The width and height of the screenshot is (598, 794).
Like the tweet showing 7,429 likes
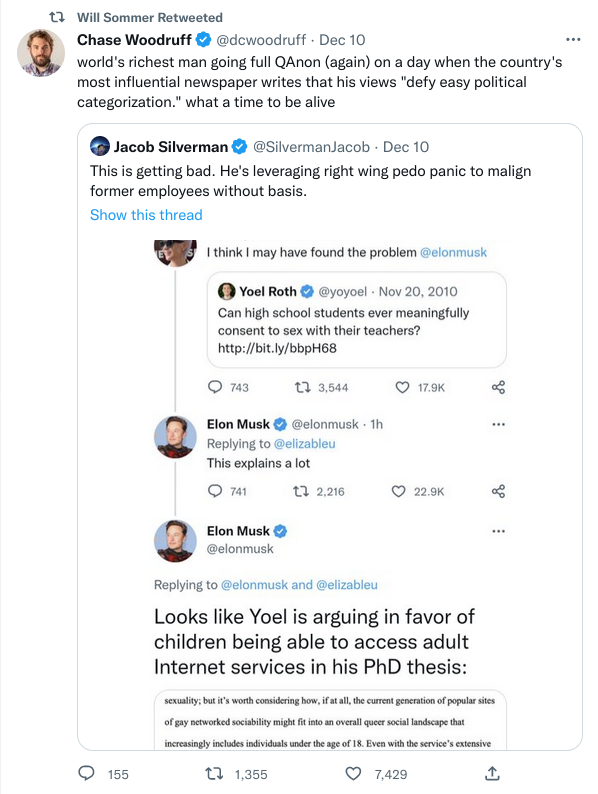[x=353, y=773]
